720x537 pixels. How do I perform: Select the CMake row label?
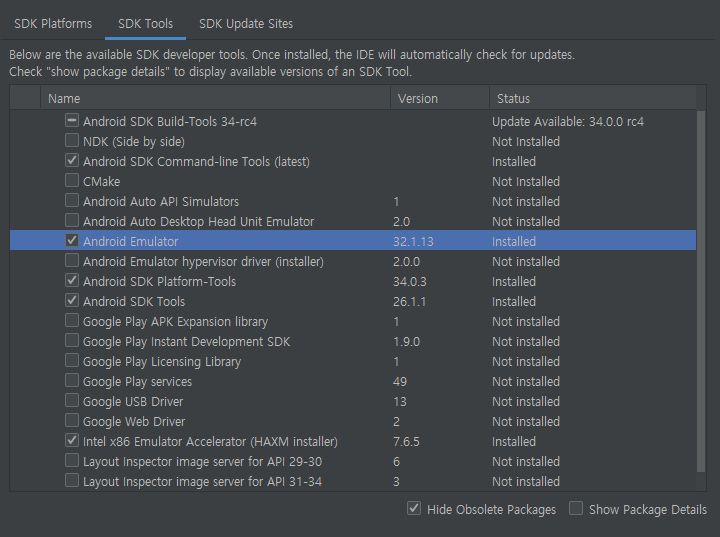[x=101, y=181]
